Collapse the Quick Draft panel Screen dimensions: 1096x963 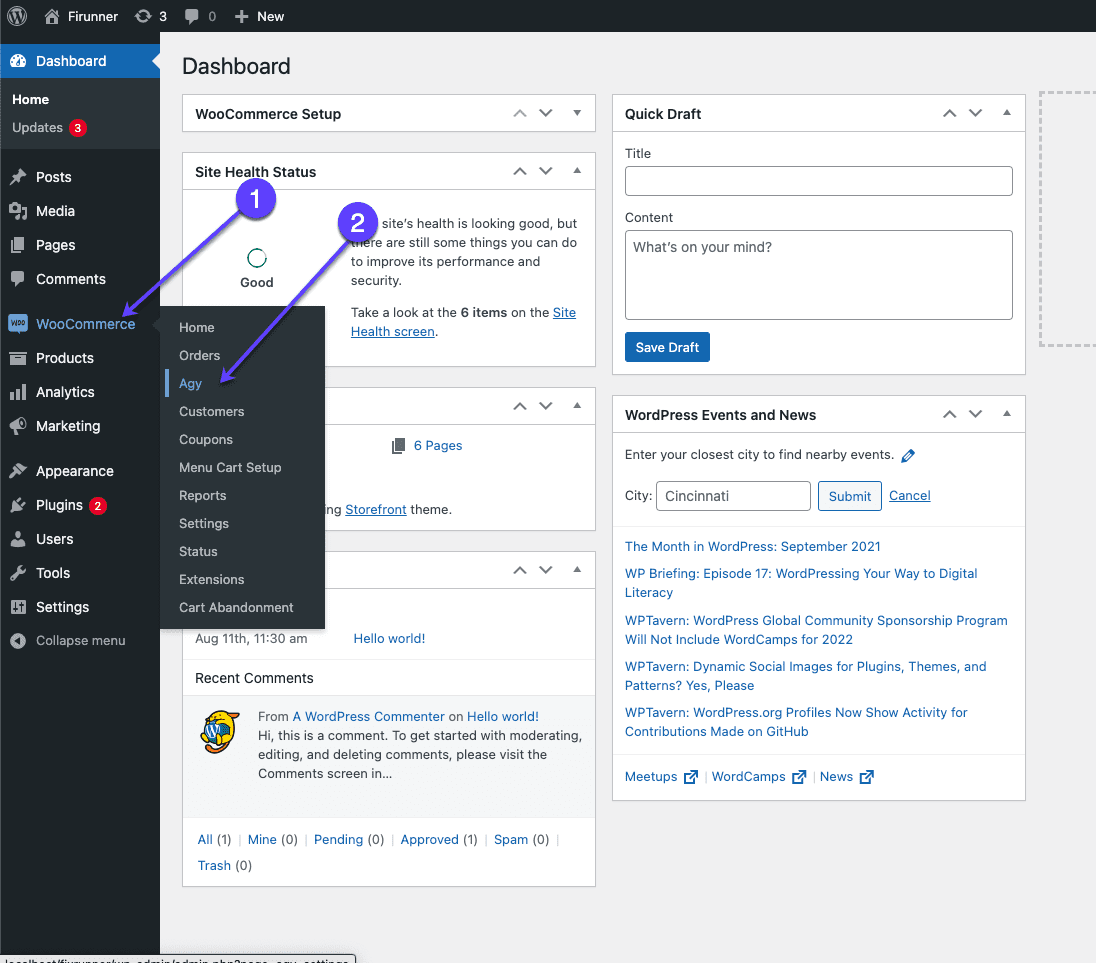click(1007, 113)
